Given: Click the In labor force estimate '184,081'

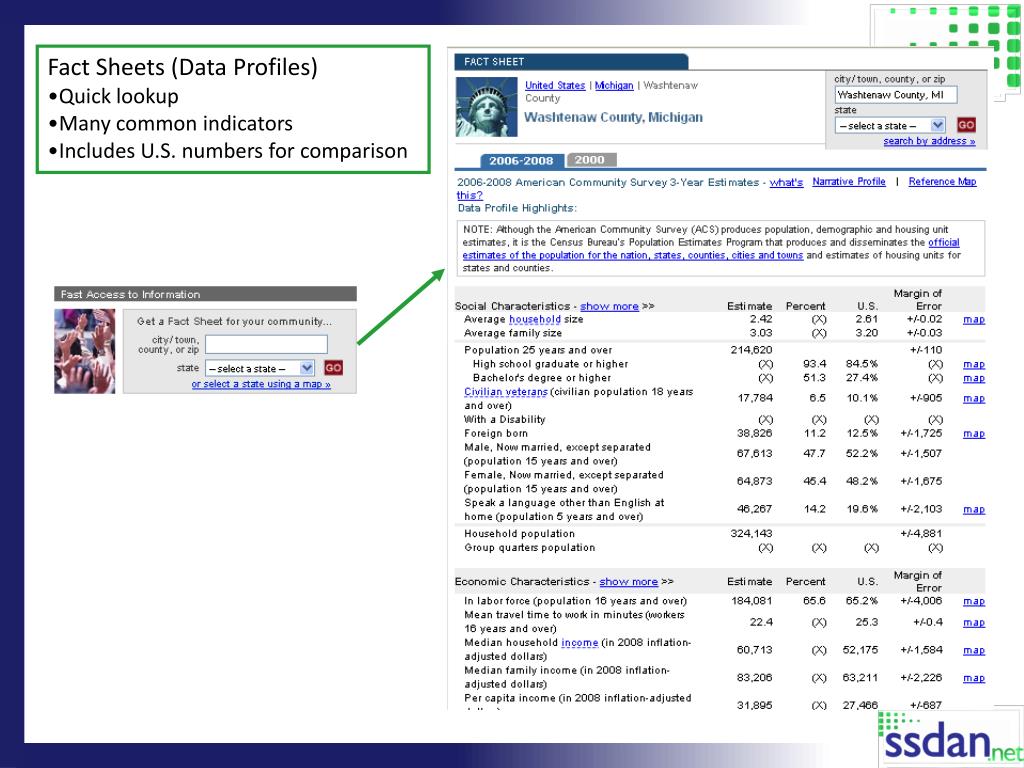Looking at the screenshot, I should point(751,601).
